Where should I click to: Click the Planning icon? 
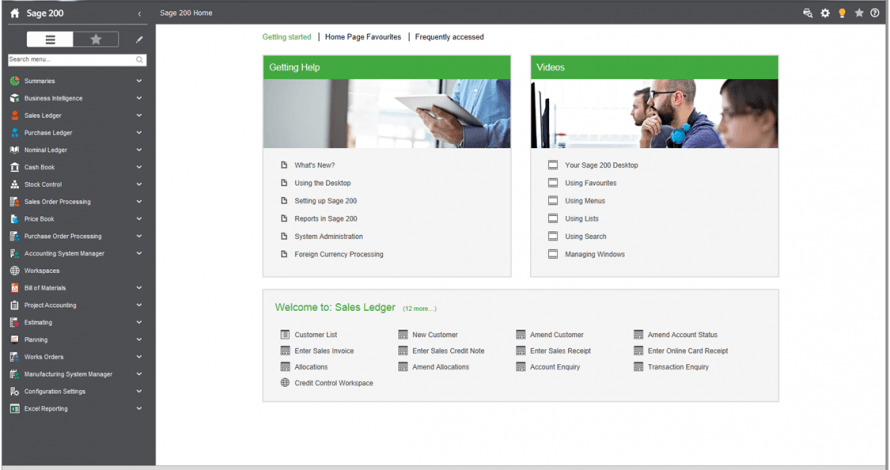[x=15, y=340]
